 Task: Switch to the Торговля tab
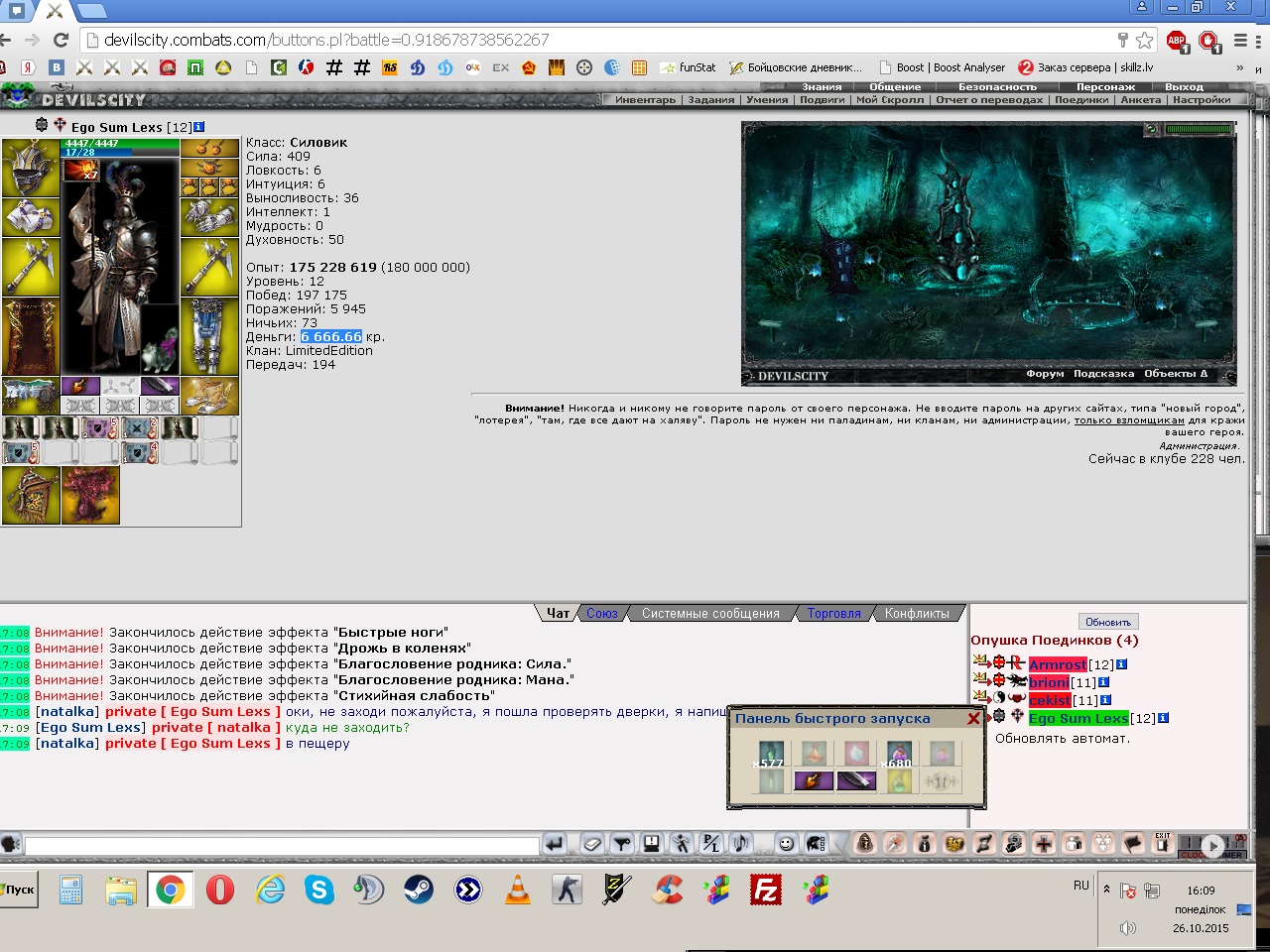coord(833,614)
